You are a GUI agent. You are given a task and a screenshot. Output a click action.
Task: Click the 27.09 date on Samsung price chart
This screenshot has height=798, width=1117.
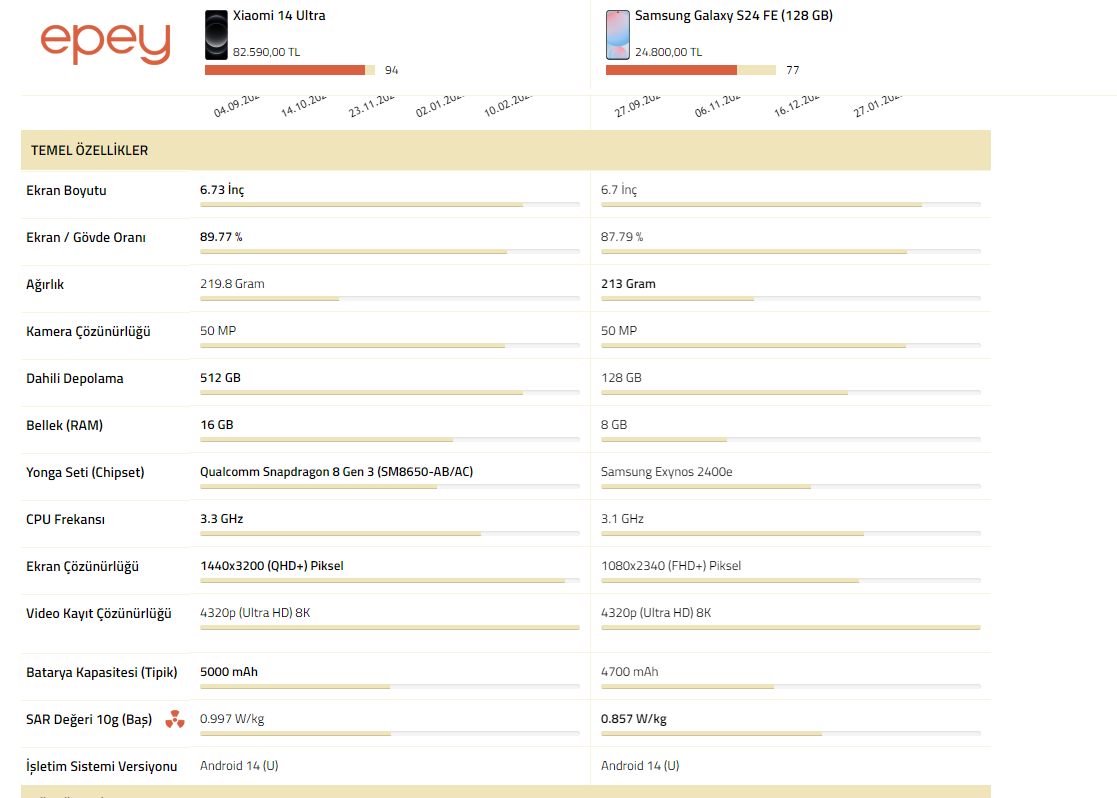pyautogui.click(x=638, y=105)
